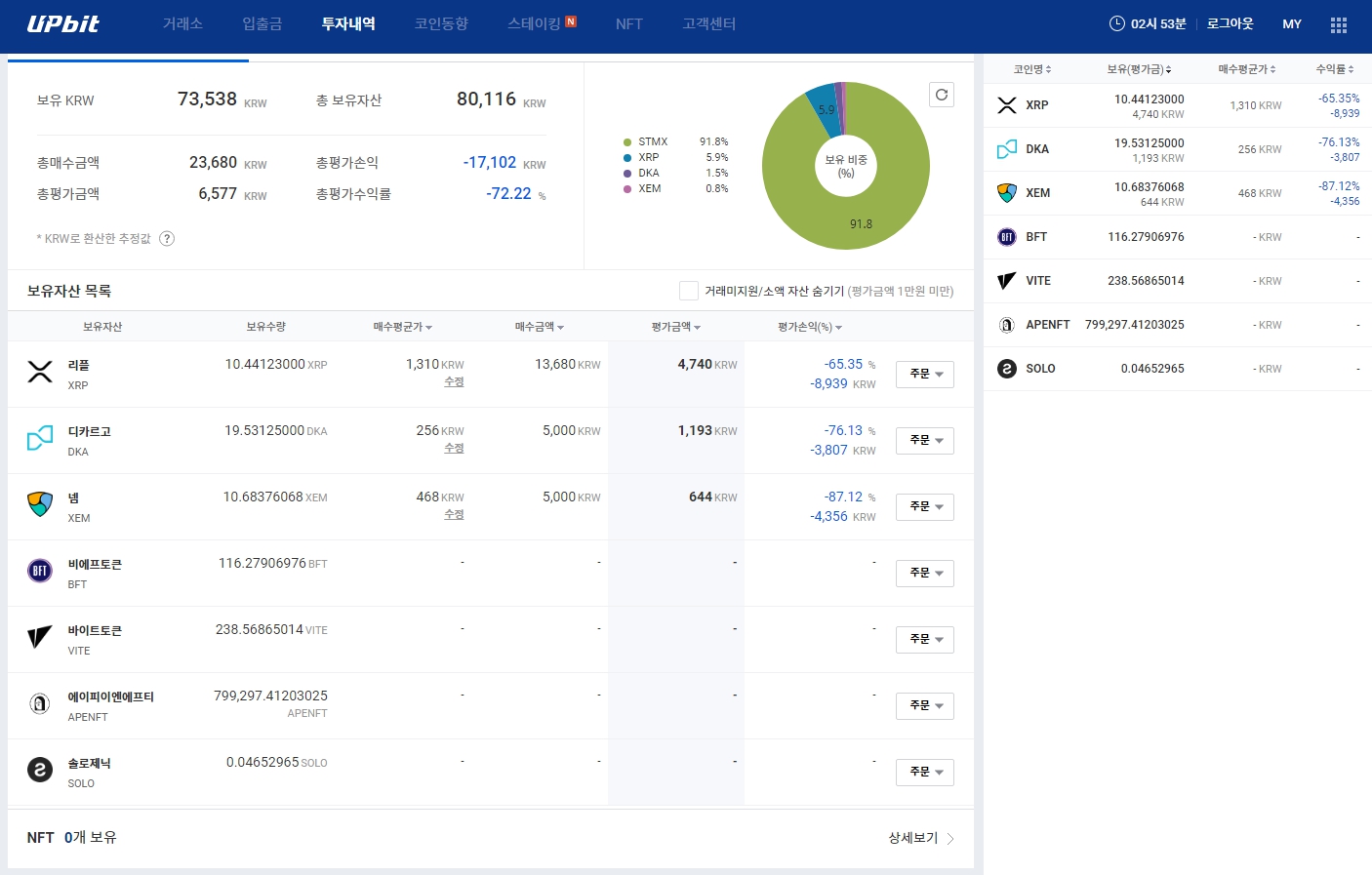The image size is (1372, 875).
Task: Click XRP blue legend color dot
Action: (627, 157)
